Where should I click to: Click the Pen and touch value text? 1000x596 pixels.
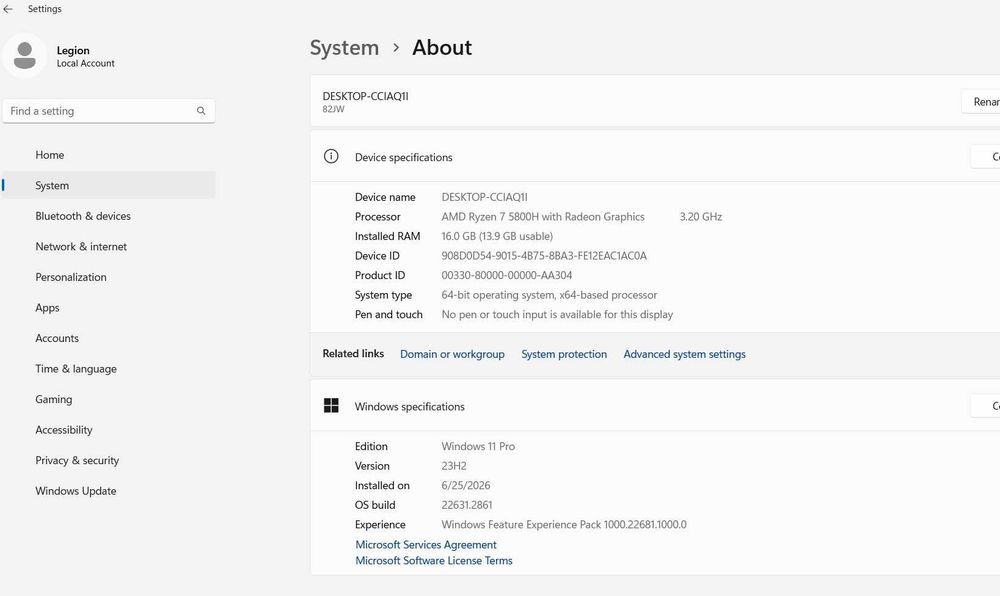[x=557, y=314]
